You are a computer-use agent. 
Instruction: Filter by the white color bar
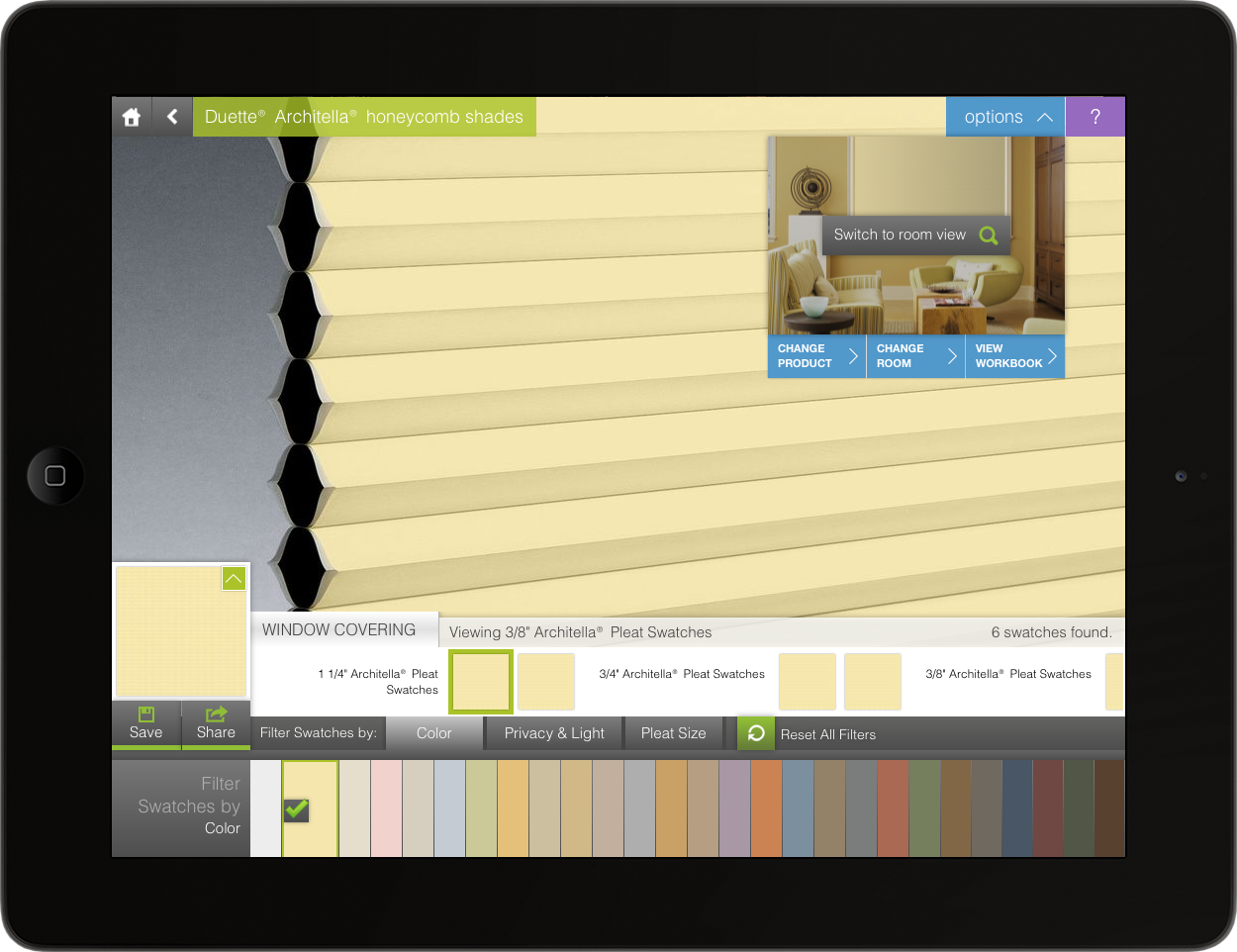pos(266,809)
